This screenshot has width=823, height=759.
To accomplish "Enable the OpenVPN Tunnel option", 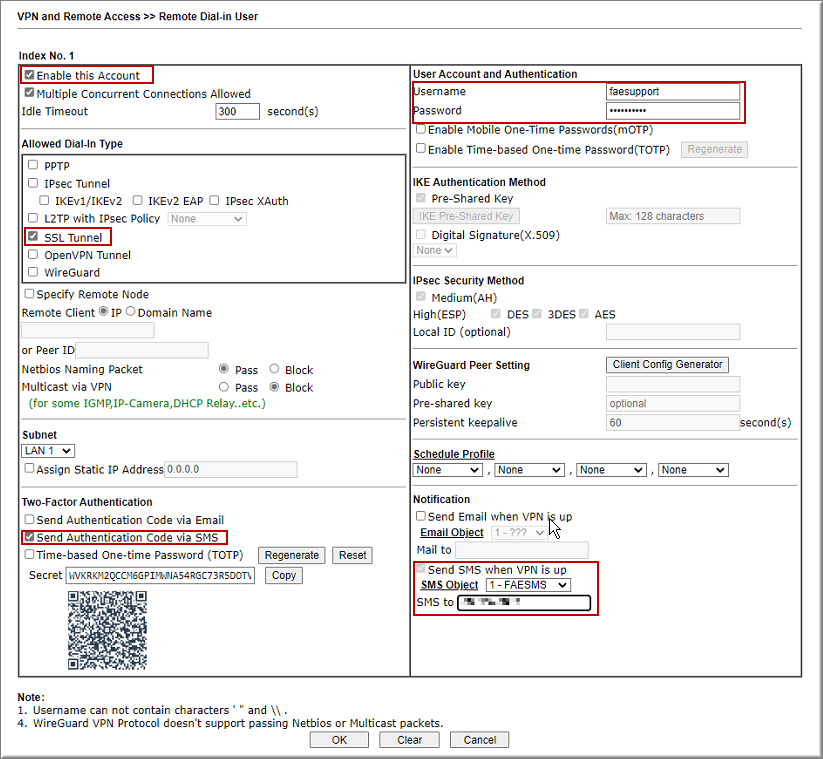I will (x=33, y=254).
